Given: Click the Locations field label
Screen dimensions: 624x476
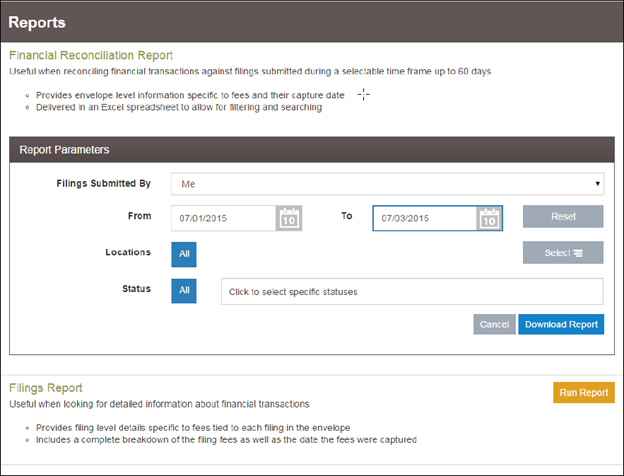Looking at the screenshot, I should 127,253.
